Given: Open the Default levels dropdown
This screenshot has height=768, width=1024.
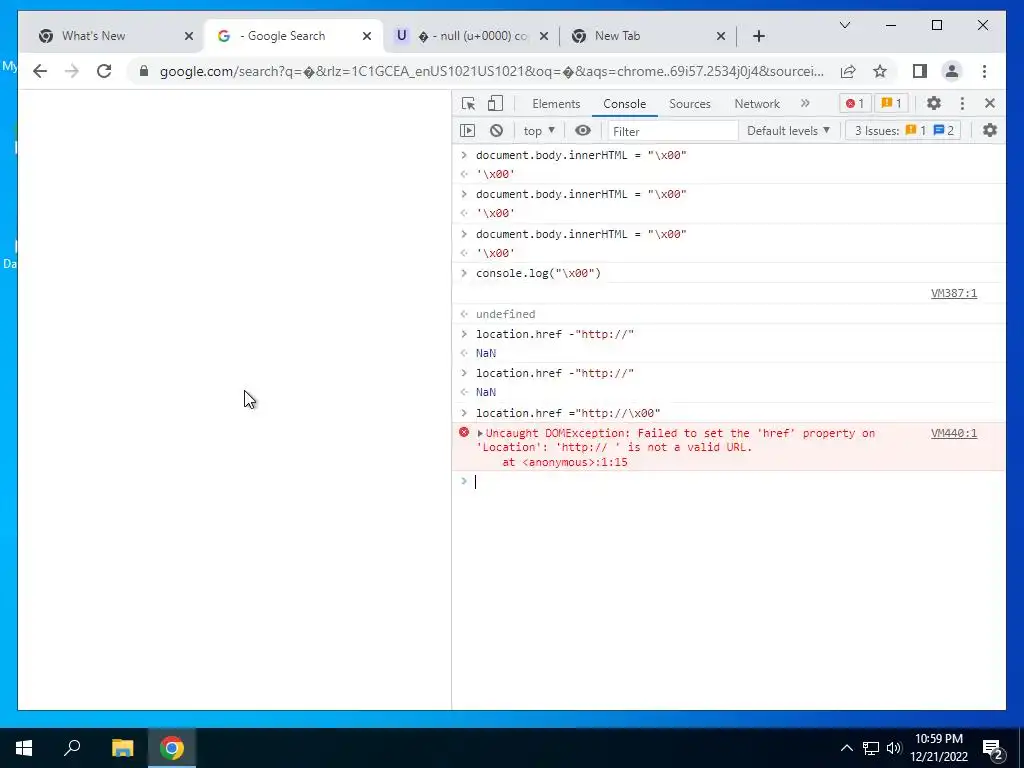Looking at the screenshot, I should tap(788, 131).
